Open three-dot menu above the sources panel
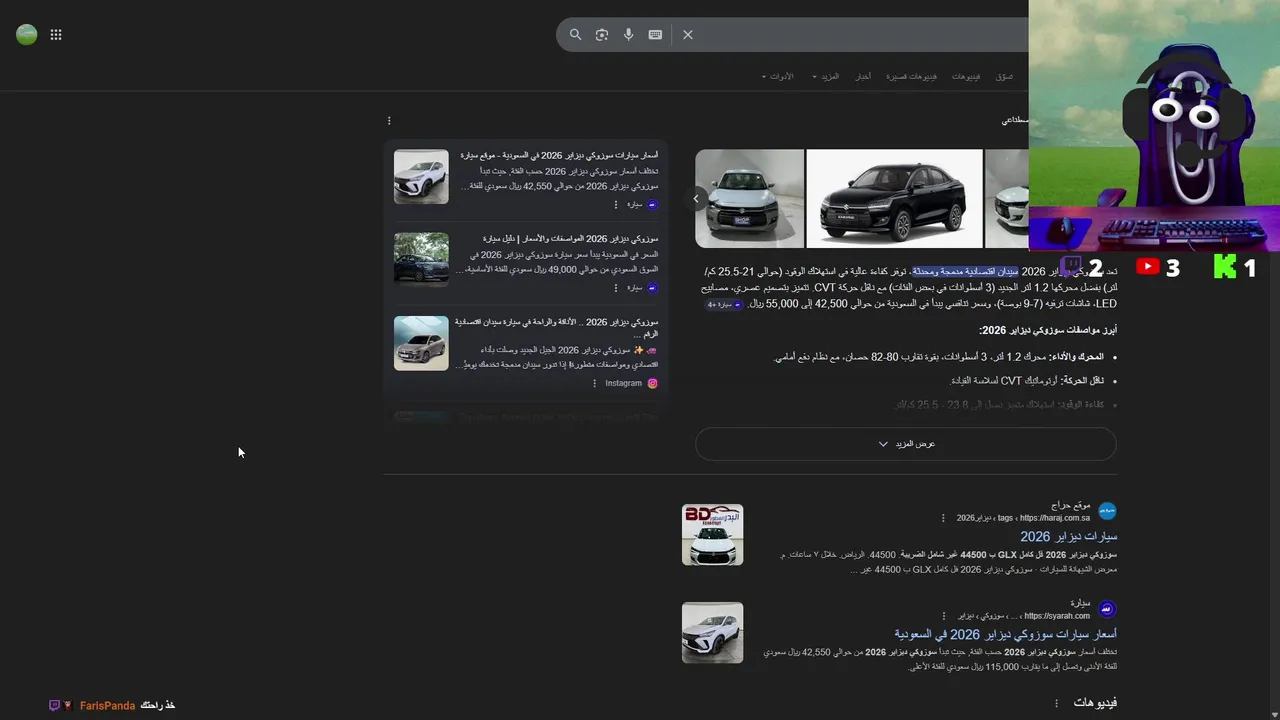The image size is (1280, 720). tap(389, 121)
